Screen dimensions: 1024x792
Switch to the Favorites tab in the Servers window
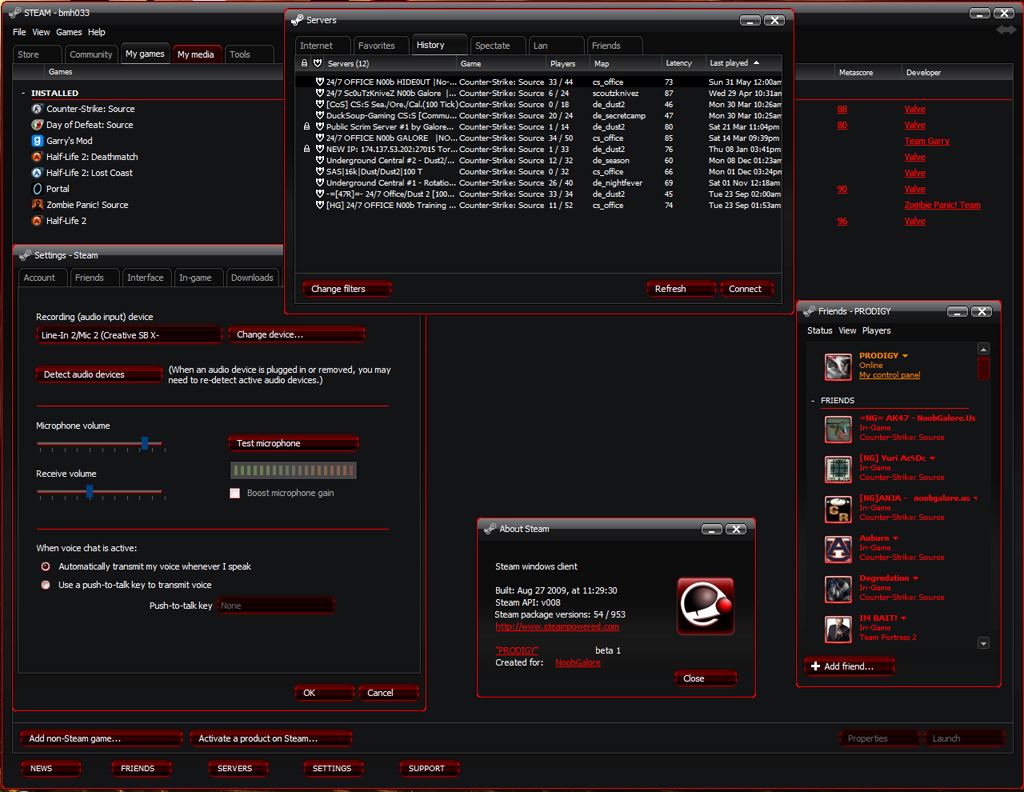380,45
